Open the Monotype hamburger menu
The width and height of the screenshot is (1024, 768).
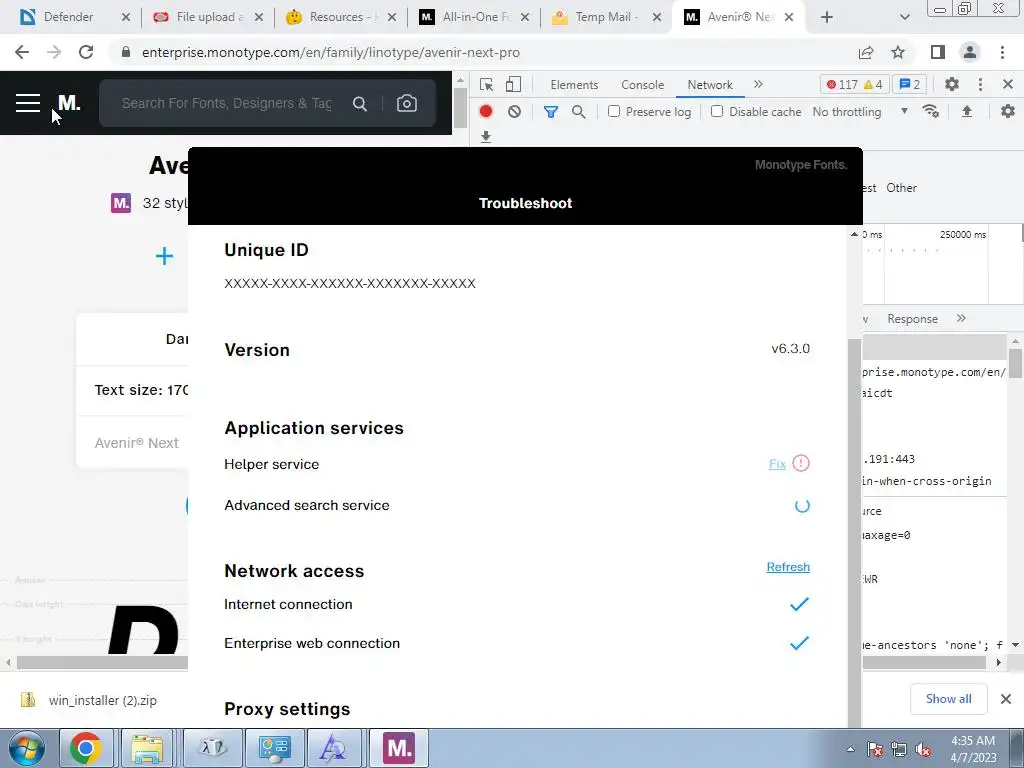tap(28, 103)
